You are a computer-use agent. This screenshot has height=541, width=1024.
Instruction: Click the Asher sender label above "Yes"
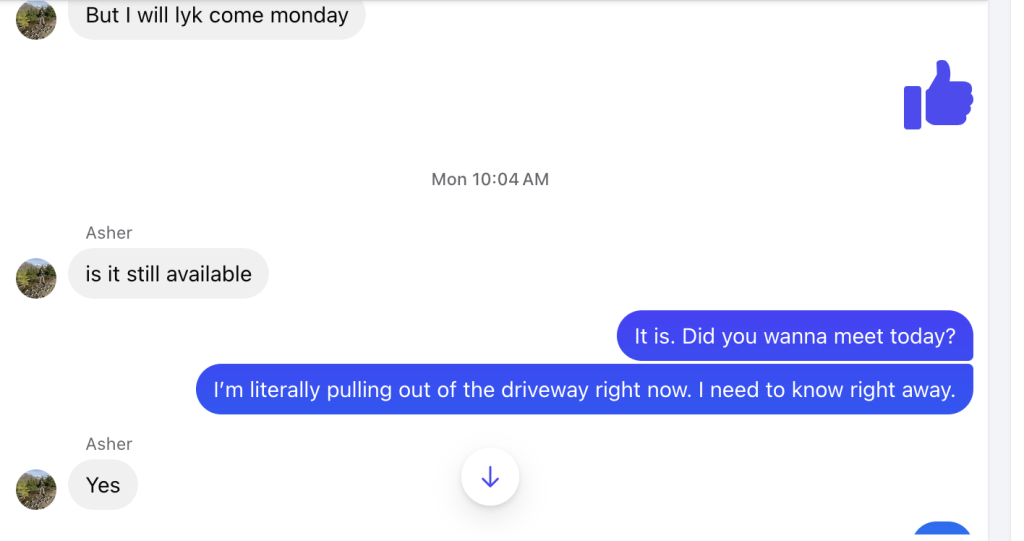109,444
